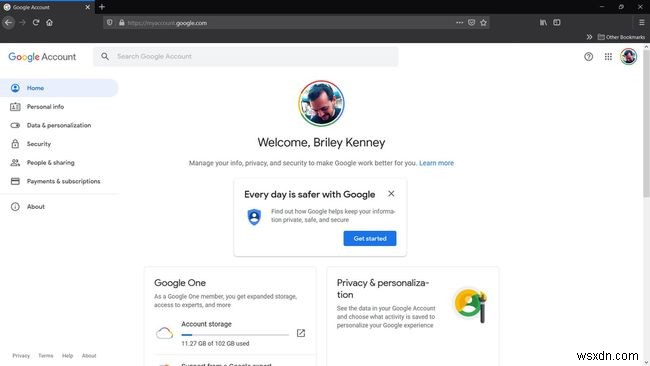650x366 pixels.
Task: Save page to Pocket icon
Action: 471,23
